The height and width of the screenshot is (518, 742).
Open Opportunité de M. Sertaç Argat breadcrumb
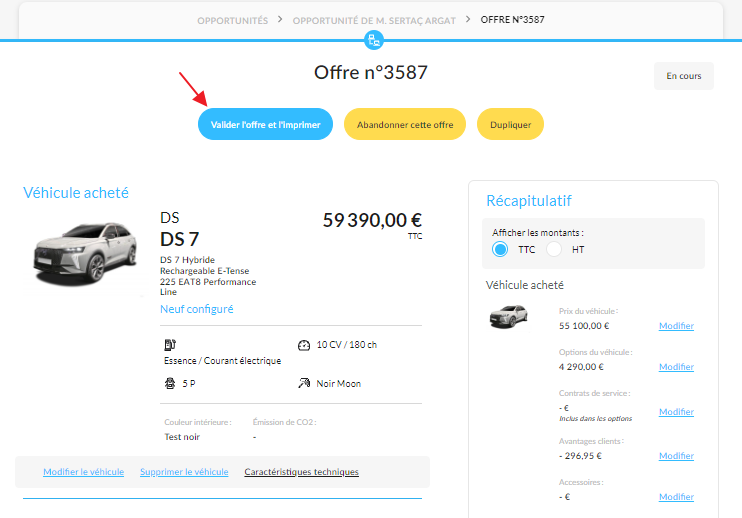[374, 21]
